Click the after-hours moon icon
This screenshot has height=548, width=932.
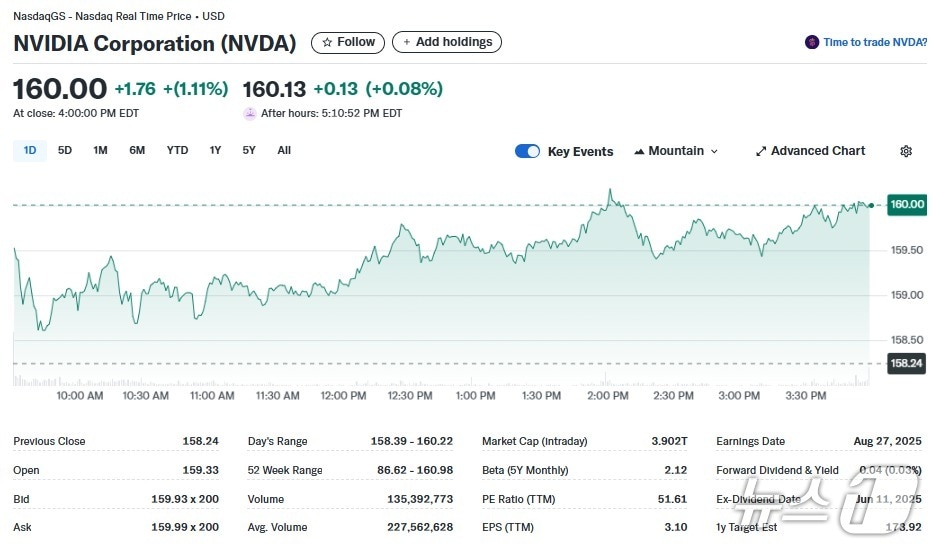click(250, 113)
